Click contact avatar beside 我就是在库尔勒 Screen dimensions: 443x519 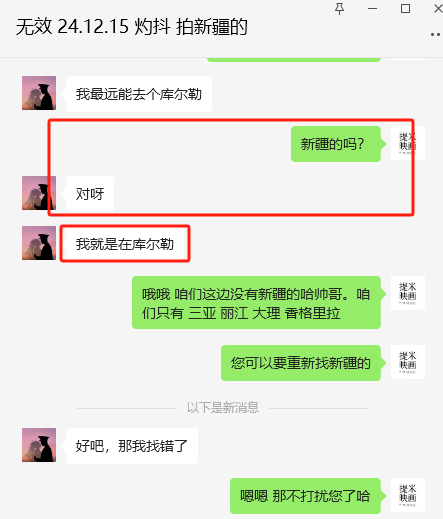point(39,243)
